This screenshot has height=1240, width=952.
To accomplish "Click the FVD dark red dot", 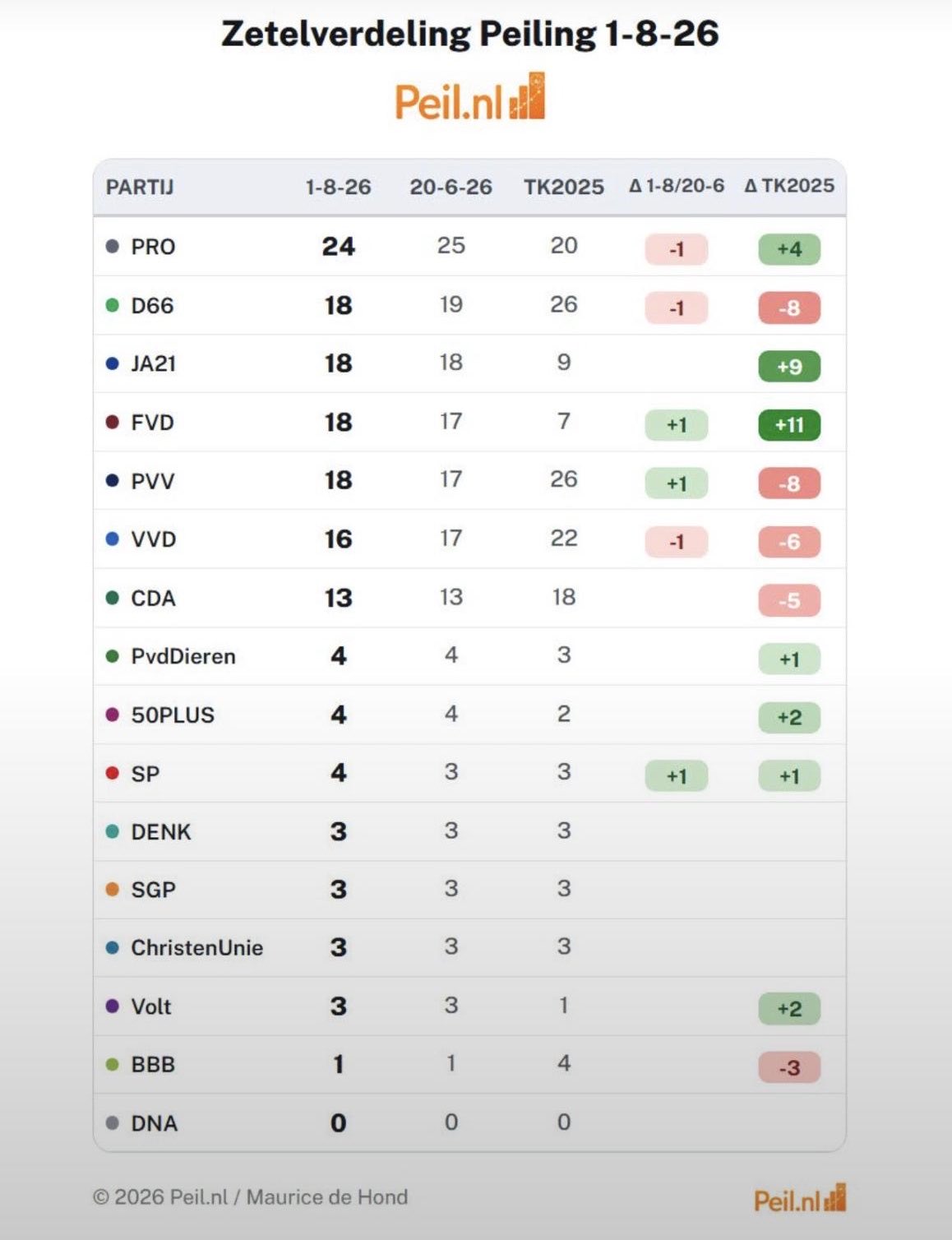I will click(x=113, y=422).
